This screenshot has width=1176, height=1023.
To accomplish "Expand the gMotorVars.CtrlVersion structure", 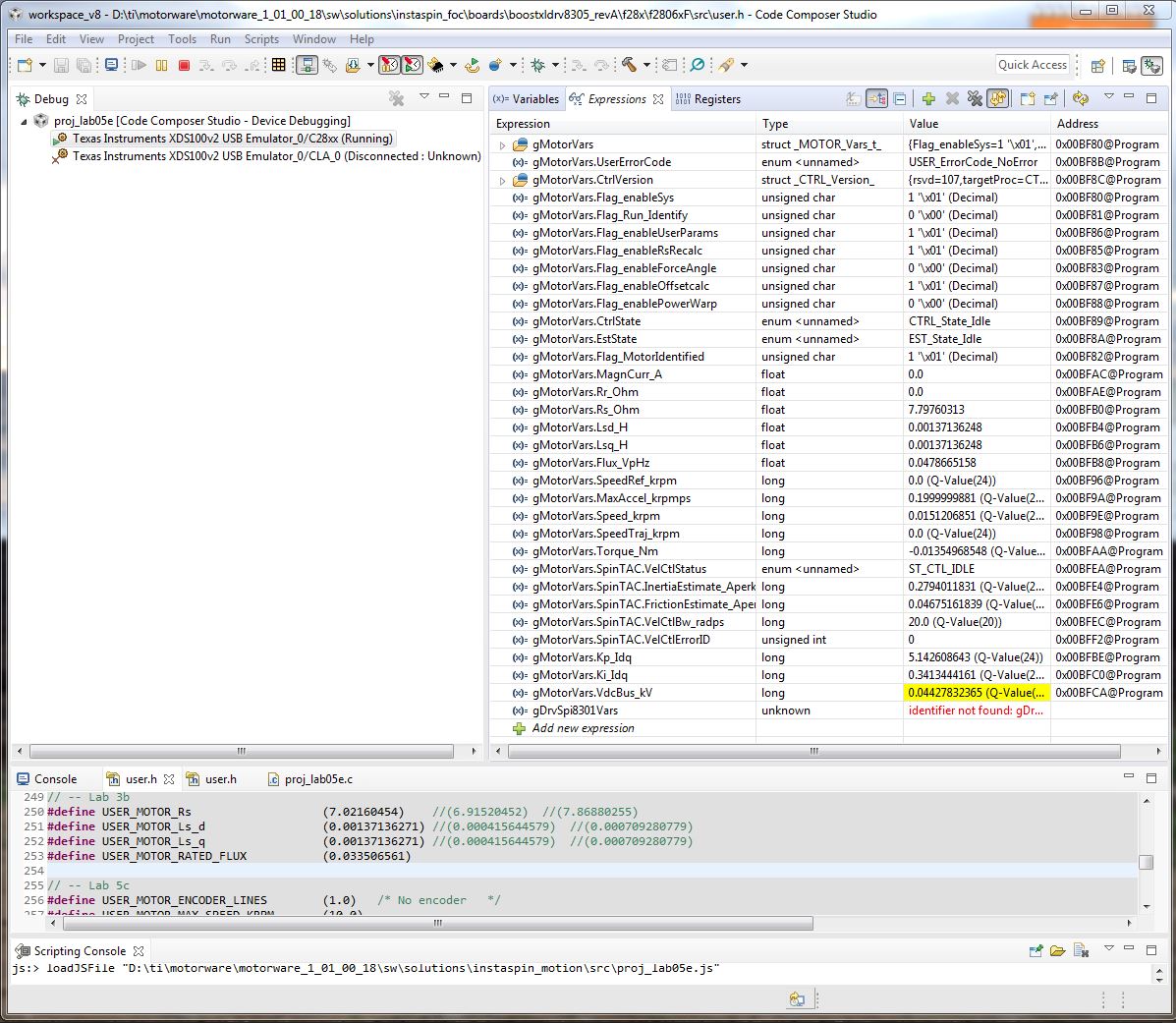I will pyautogui.click(x=501, y=179).
